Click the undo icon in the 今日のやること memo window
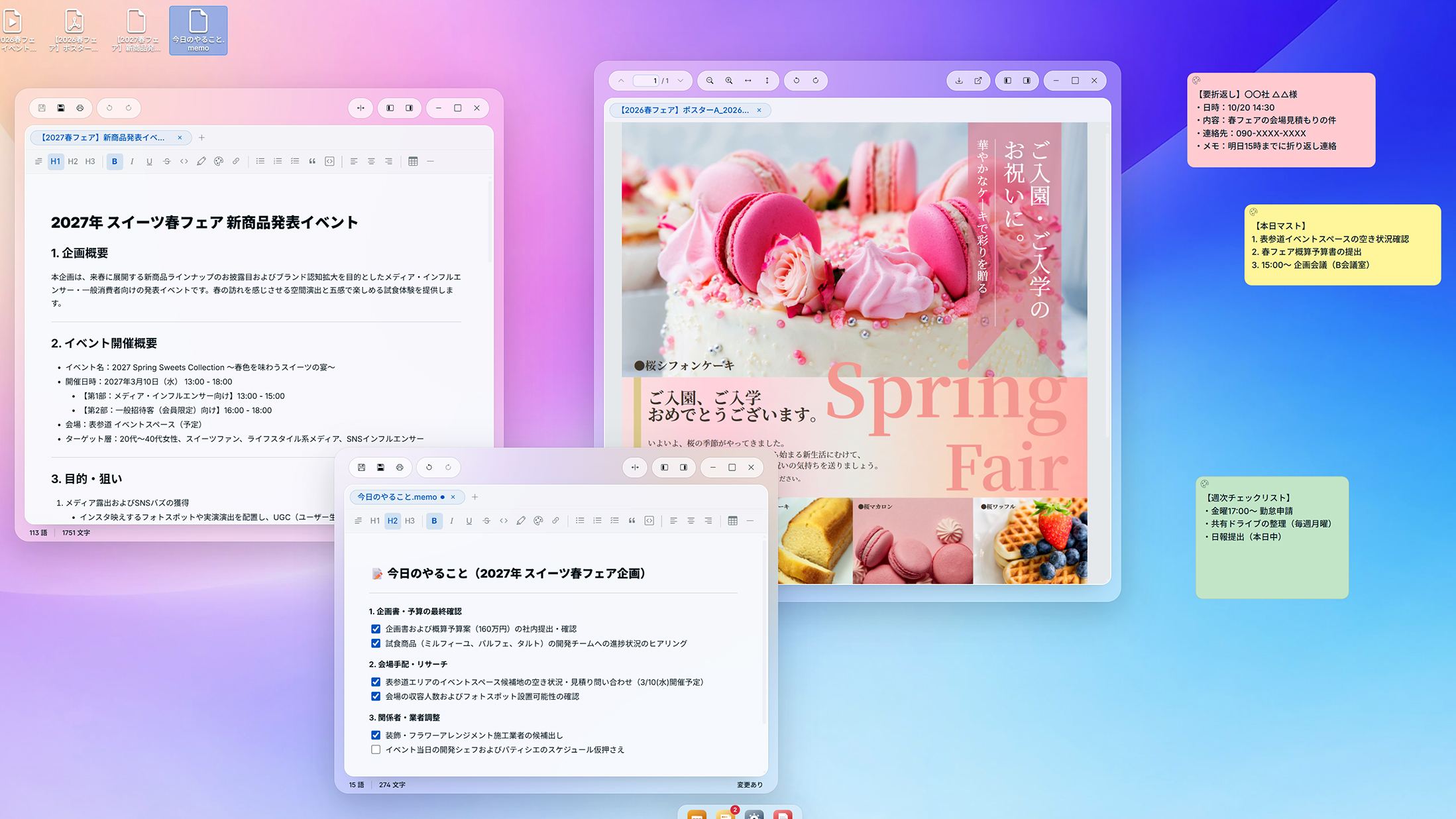Screen dimensions: 1456x819 (x=429, y=467)
